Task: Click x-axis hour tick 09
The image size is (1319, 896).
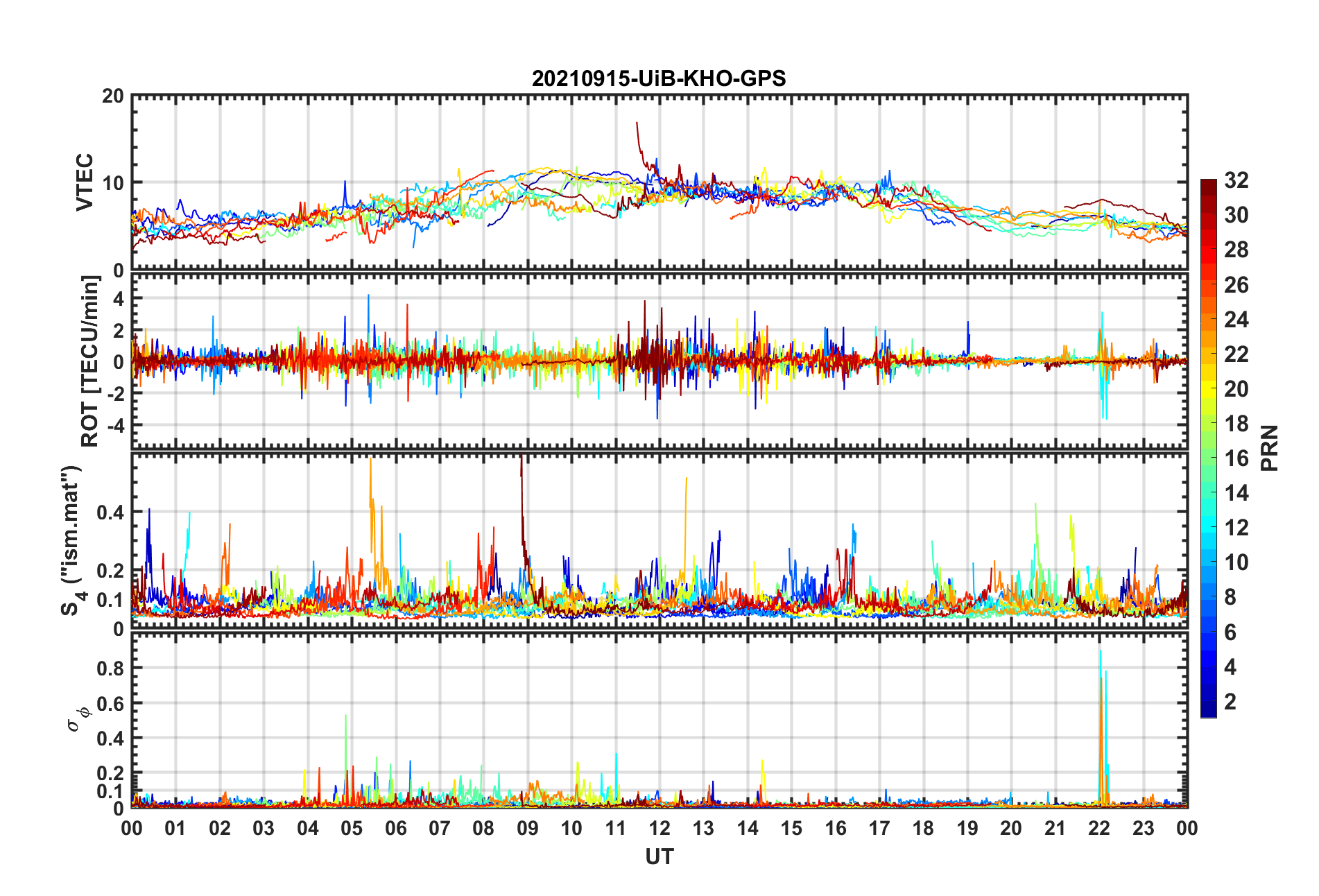Action: click(x=528, y=828)
